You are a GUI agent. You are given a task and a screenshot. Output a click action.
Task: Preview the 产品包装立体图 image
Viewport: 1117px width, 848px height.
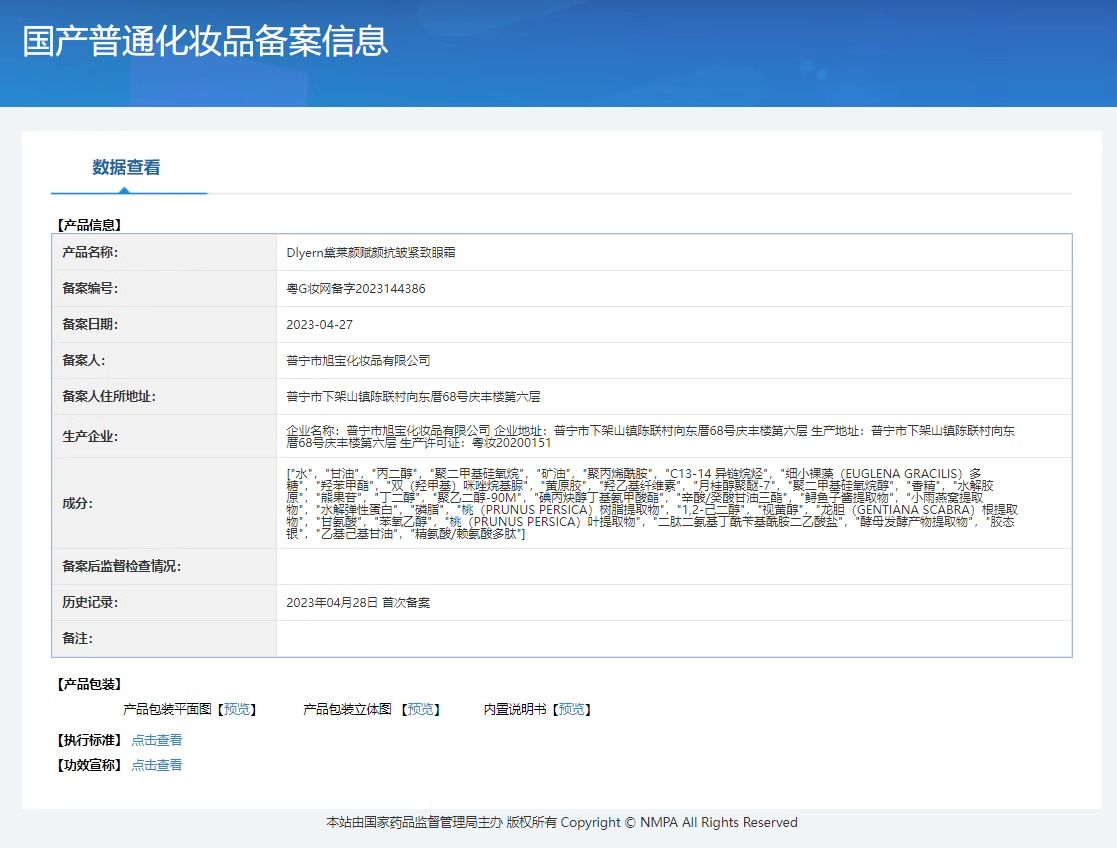click(x=420, y=709)
